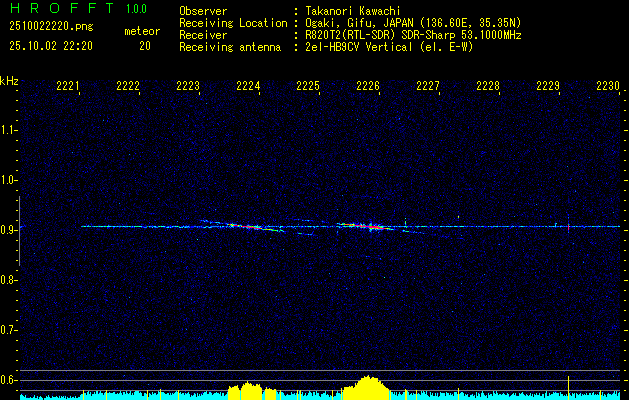Click the 2230 time axis marker
The height and width of the screenshot is (400, 629).
click(x=608, y=85)
